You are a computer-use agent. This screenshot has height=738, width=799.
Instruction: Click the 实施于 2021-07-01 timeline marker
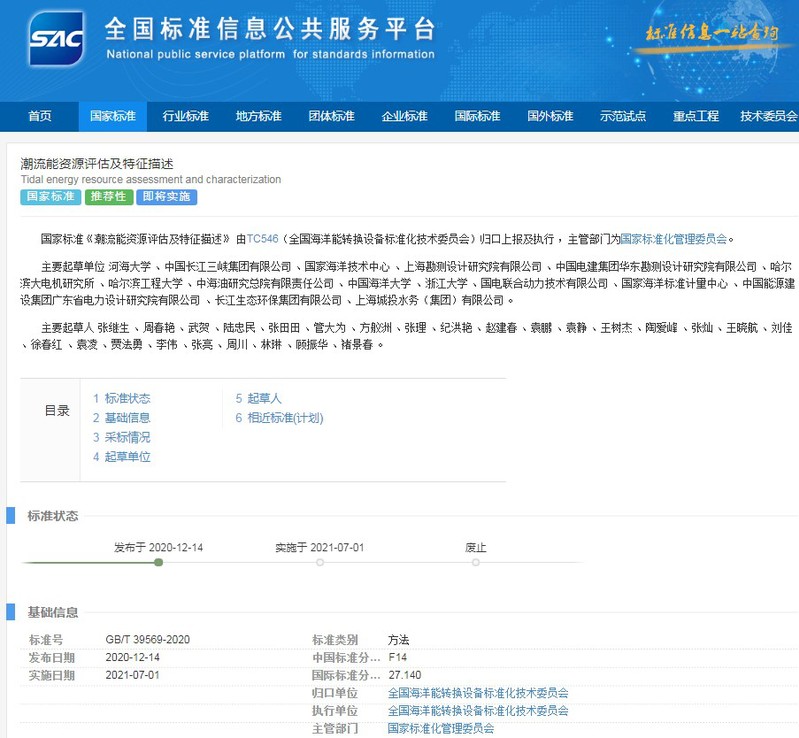click(319, 562)
